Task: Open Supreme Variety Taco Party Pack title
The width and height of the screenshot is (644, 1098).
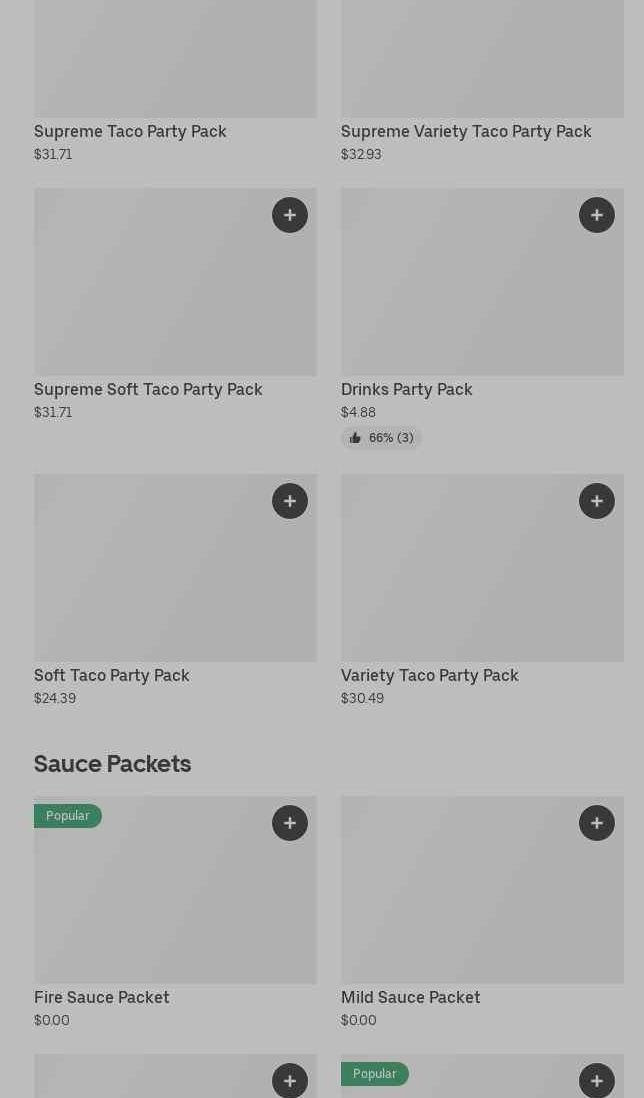Action: (466, 131)
